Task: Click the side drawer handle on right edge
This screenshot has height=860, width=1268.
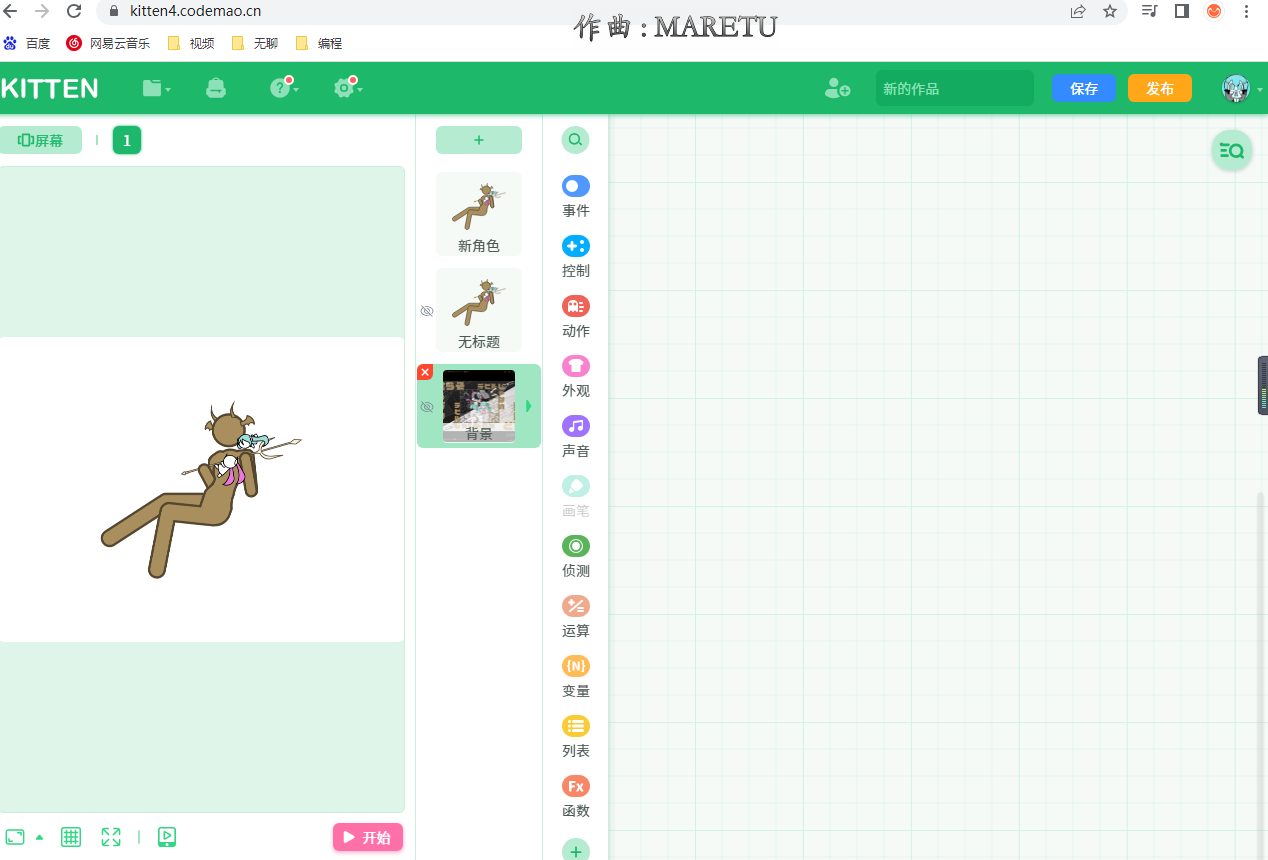Action: pyautogui.click(x=1263, y=385)
